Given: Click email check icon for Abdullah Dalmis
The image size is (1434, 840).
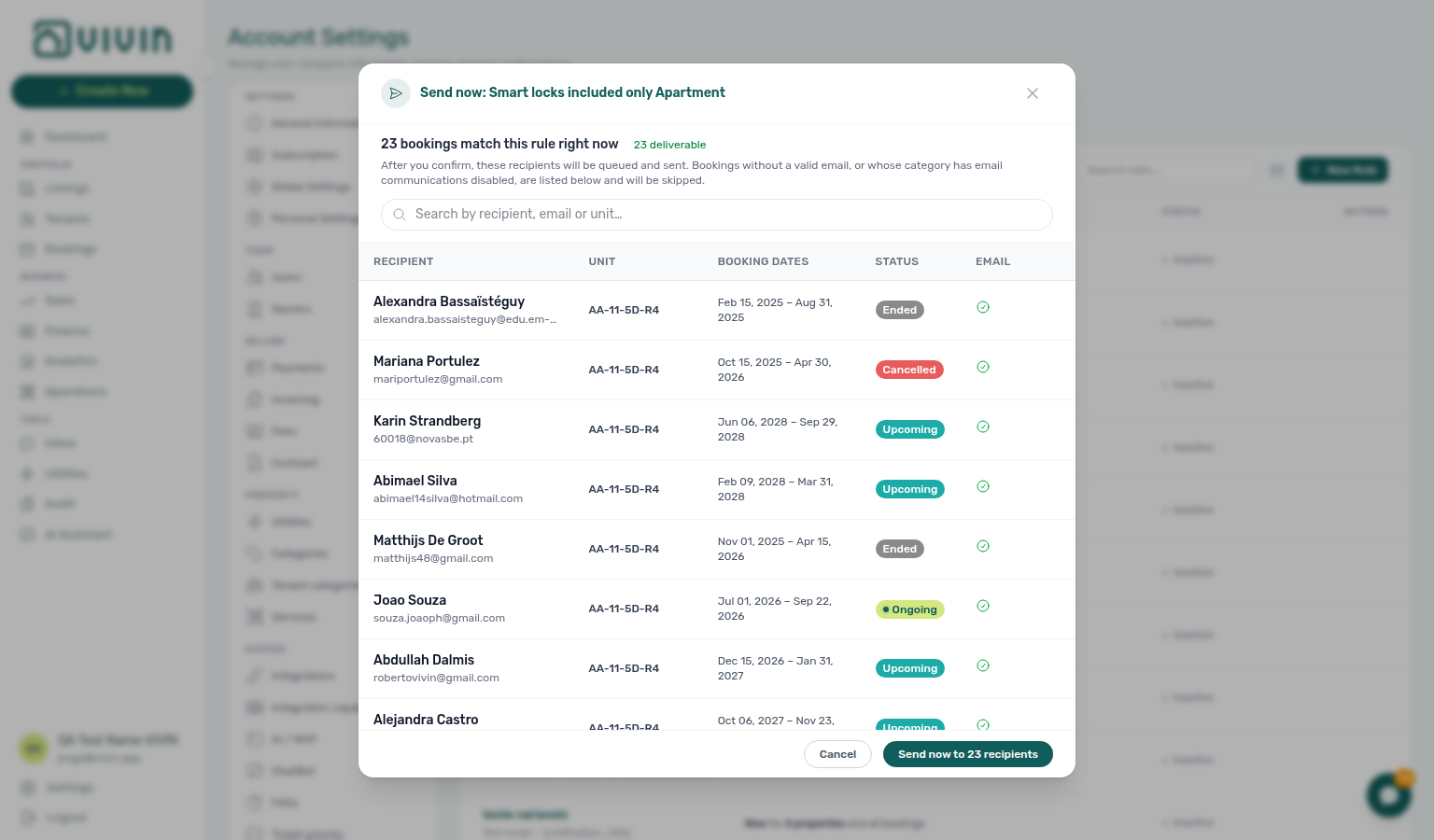Looking at the screenshot, I should point(983,665).
